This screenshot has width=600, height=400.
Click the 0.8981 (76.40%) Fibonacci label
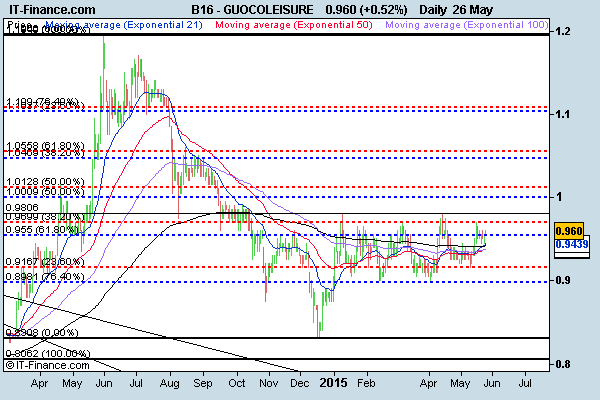[x=45, y=276]
